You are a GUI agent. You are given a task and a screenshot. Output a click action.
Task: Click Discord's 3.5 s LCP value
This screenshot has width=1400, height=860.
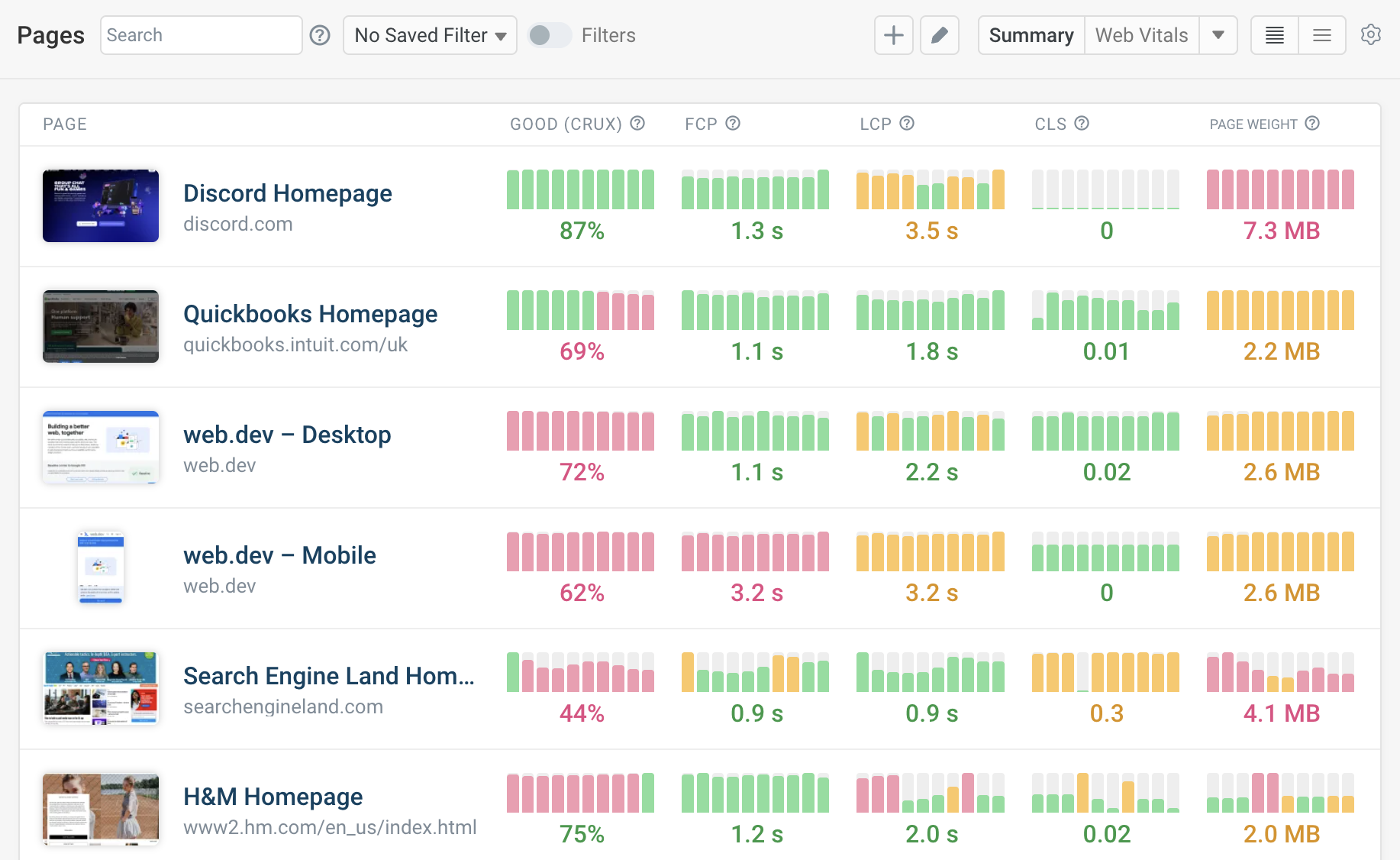click(x=931, y=231)
